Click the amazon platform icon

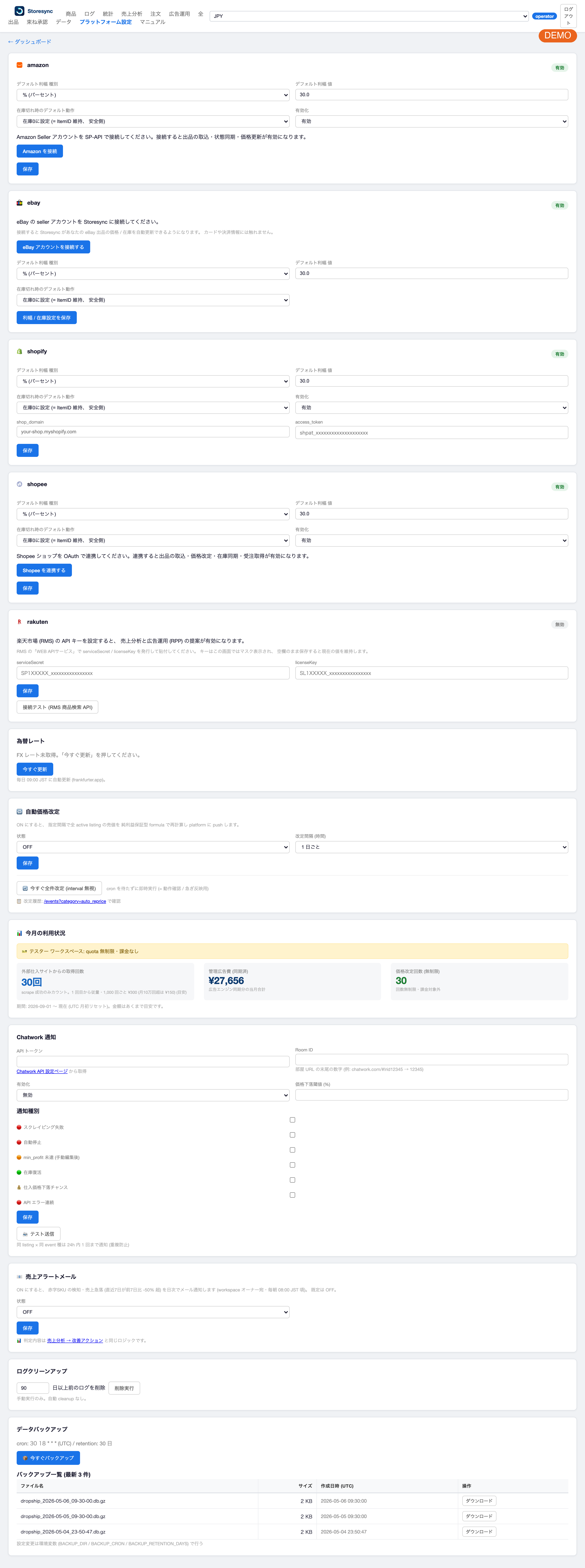click(x=19, y=65)
